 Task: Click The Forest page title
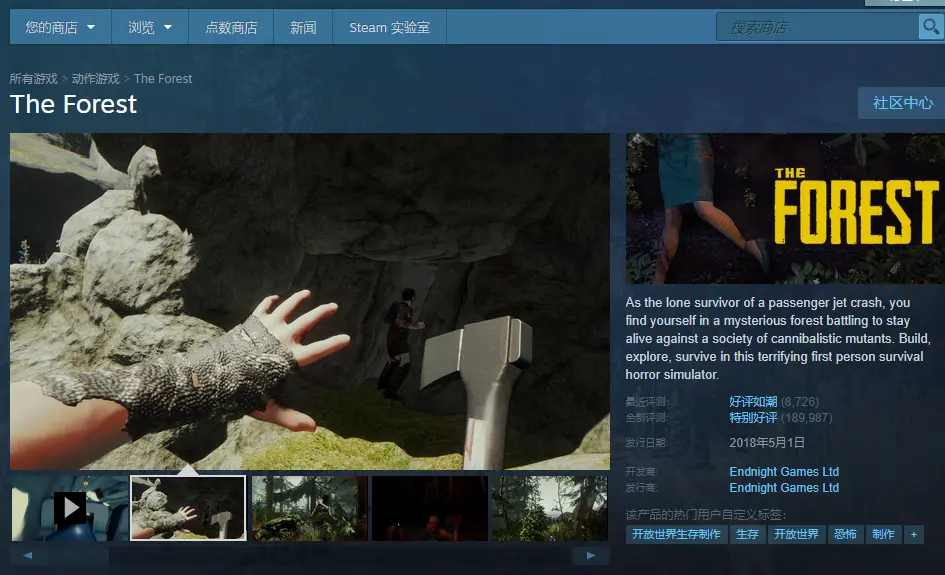coord(74,104)
